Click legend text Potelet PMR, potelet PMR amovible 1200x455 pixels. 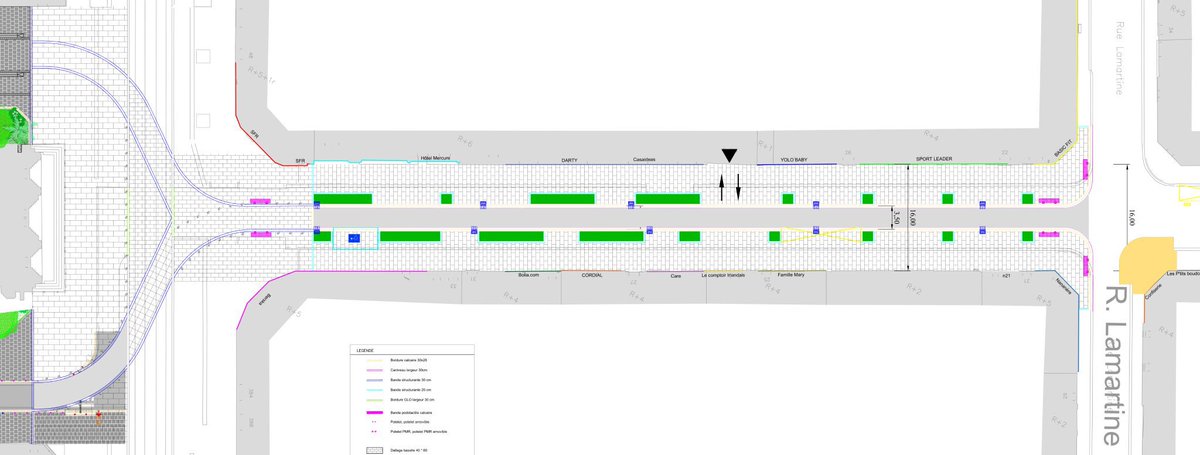419,431
